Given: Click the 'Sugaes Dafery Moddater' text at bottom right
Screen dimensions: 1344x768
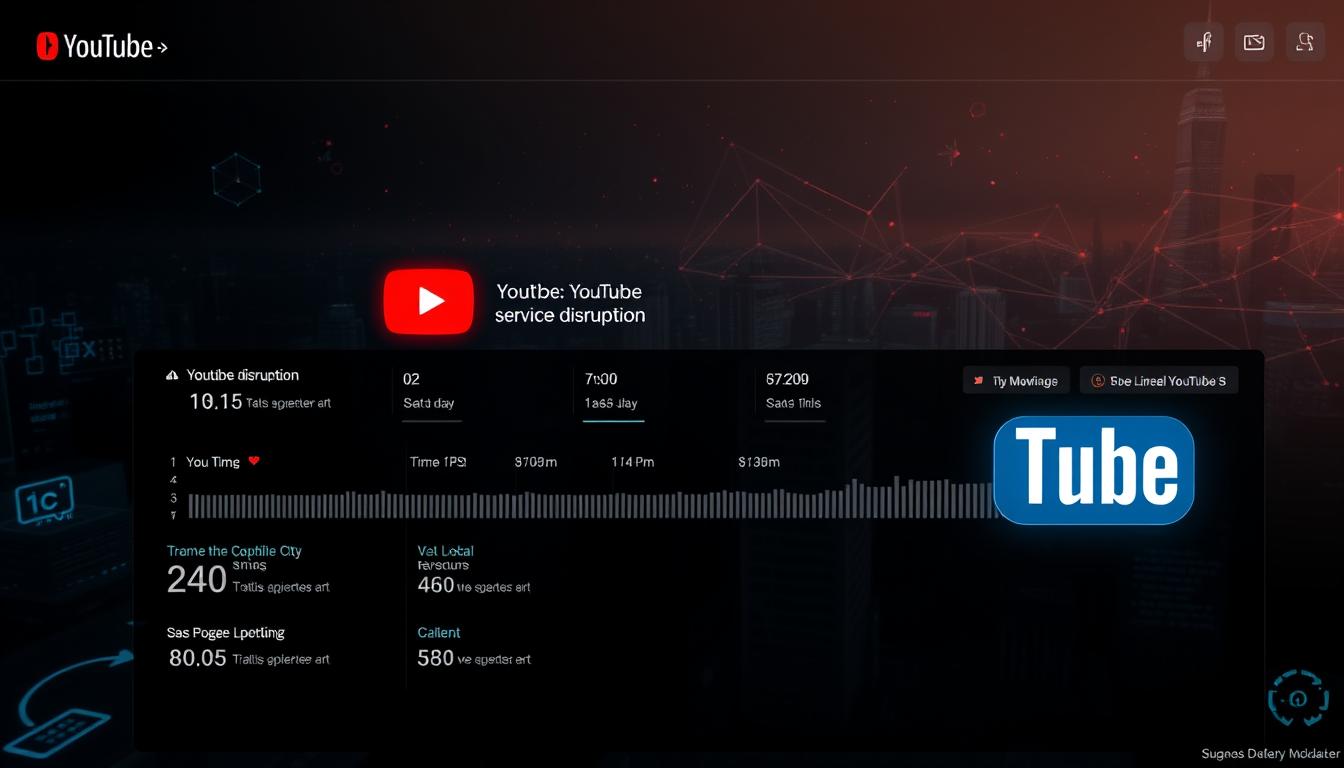Looking at the screenshot, I should [x=1271, y=753].
